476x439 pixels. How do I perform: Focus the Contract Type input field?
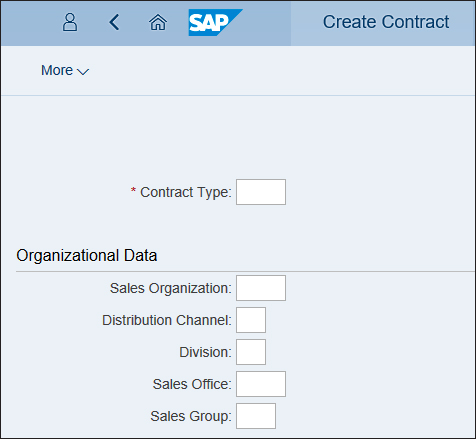pos(261,192)
